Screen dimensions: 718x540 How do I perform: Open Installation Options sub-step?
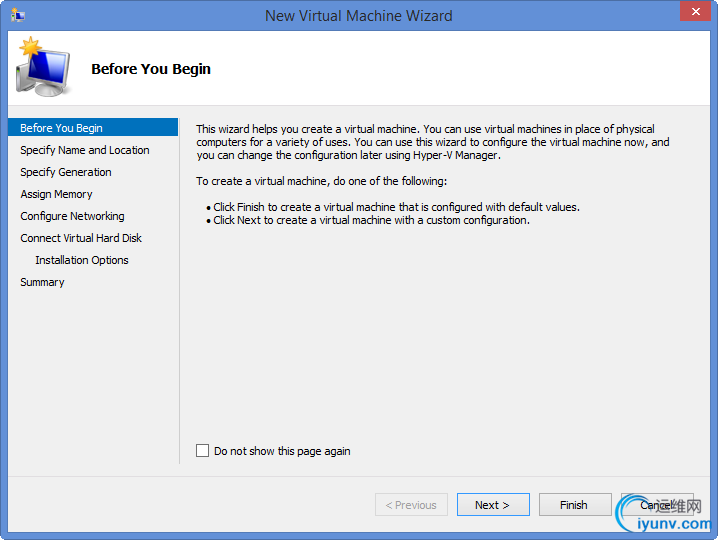pyautogui.click(x=82, y=260)
